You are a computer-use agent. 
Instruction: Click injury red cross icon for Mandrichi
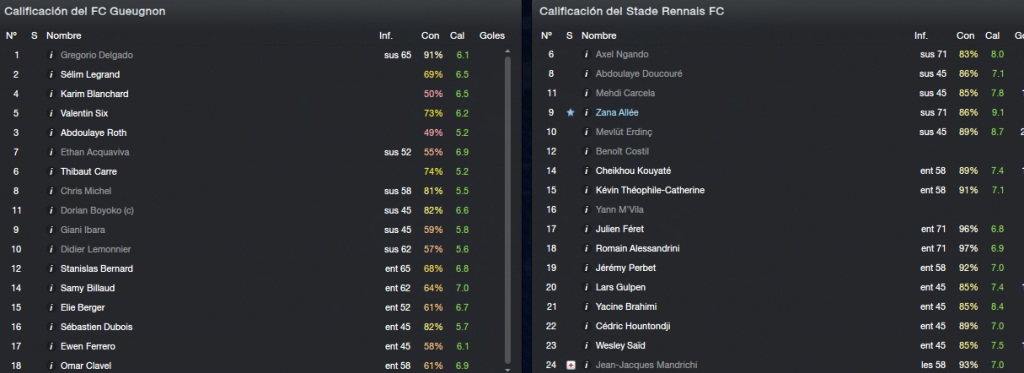point(570,365)
